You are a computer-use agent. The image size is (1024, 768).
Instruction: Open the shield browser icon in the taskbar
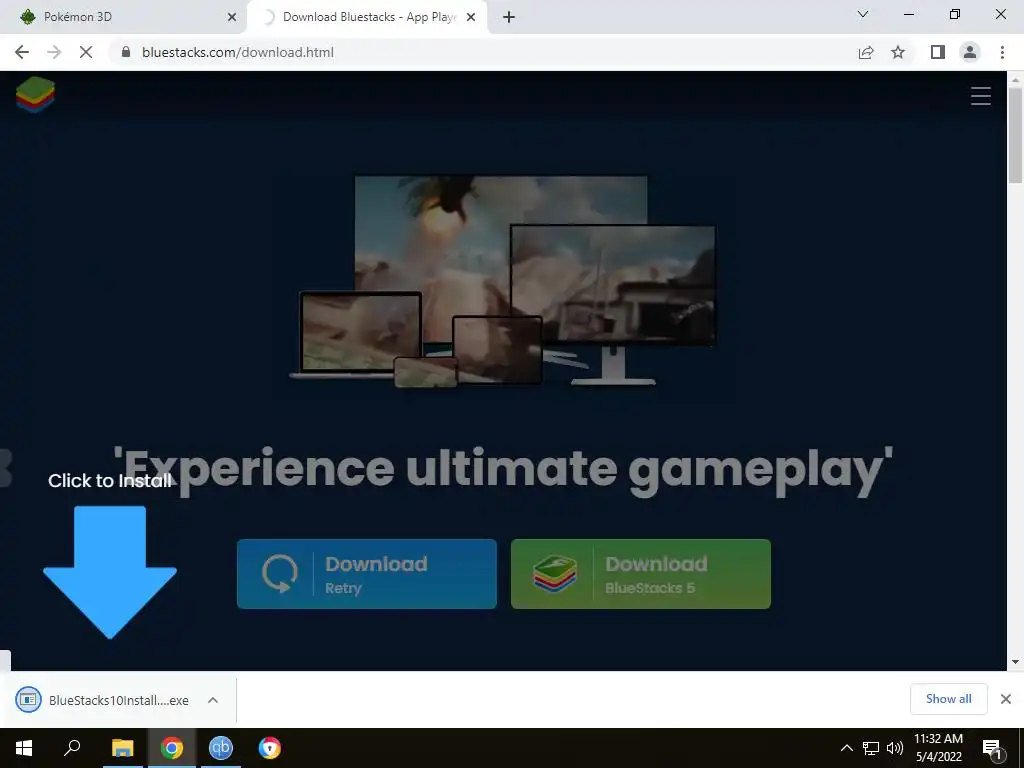(270, 748)
